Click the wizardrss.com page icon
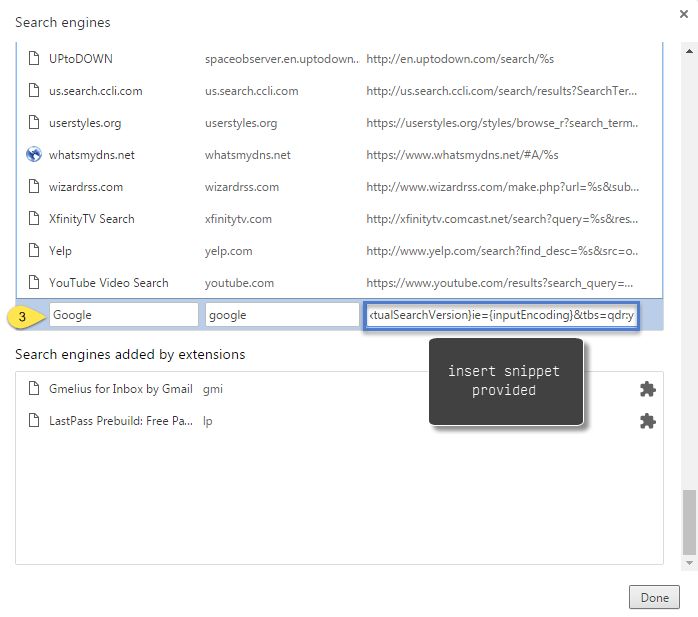The width and height of the screenshot is (698, 617). 34,187
